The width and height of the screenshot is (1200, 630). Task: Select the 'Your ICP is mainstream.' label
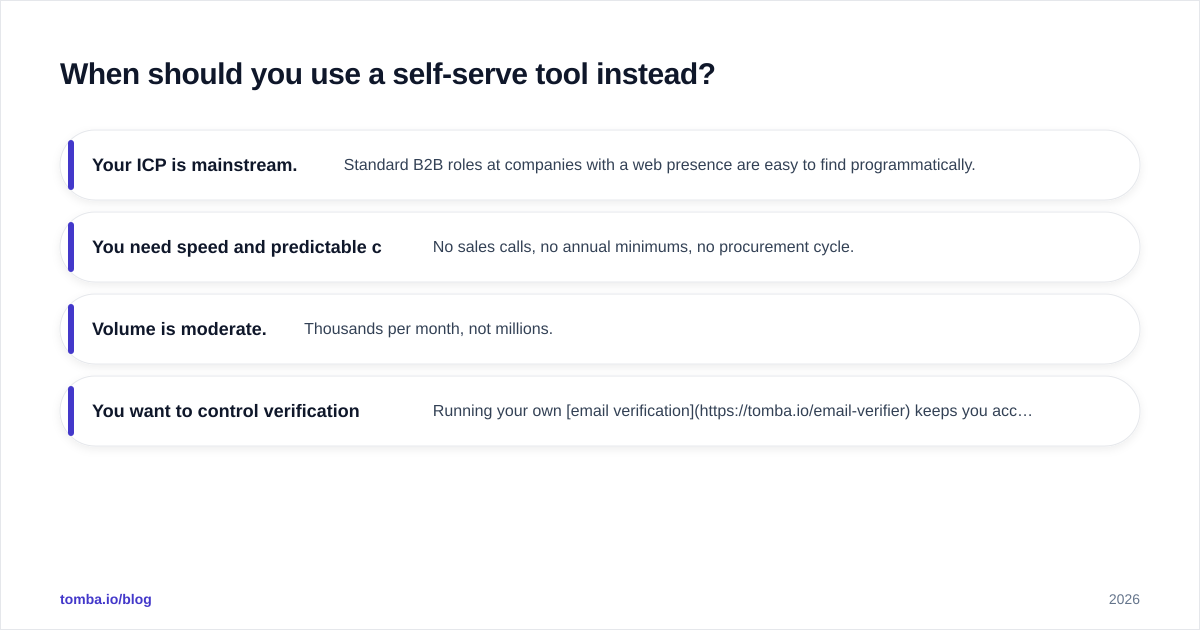(x=194, y=165)
